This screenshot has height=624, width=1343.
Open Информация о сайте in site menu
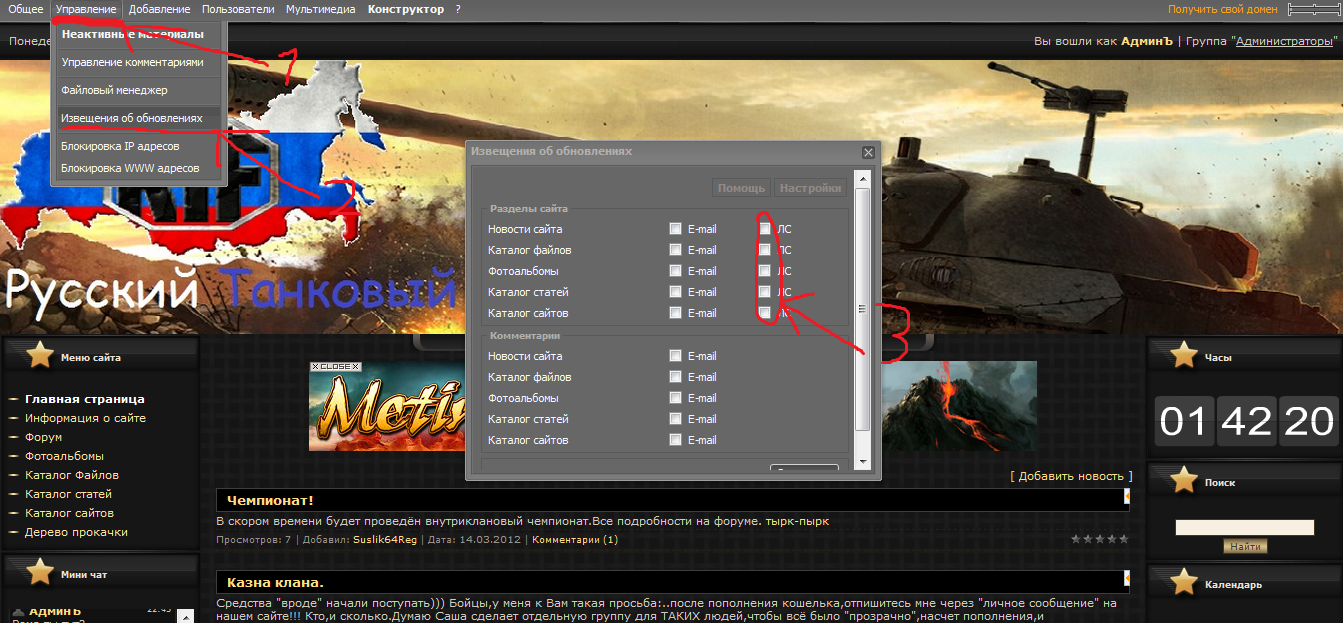click(x=86, y=418)
